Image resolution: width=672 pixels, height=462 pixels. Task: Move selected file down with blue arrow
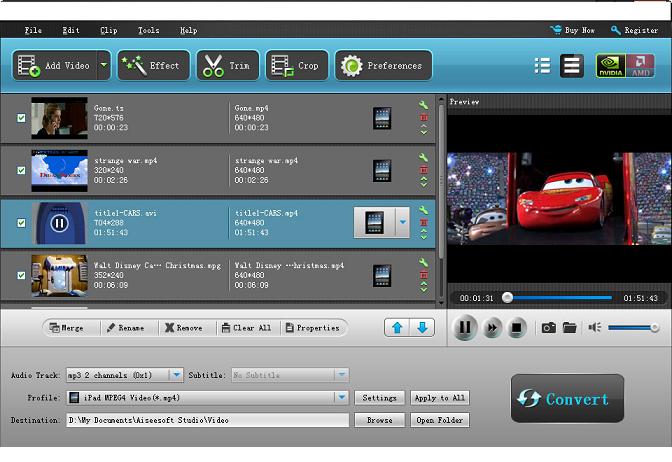point(422,328)
